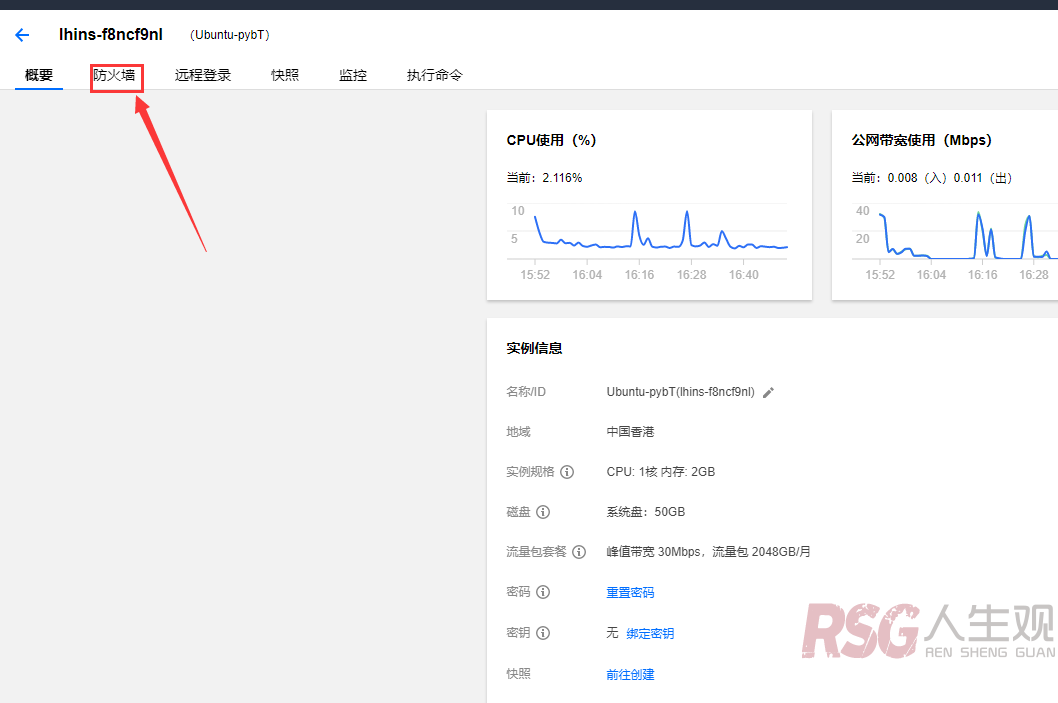The height and width of the screenshot is (703, 1058).
Task: Open the 远程登录 tab
Action: 203,75
